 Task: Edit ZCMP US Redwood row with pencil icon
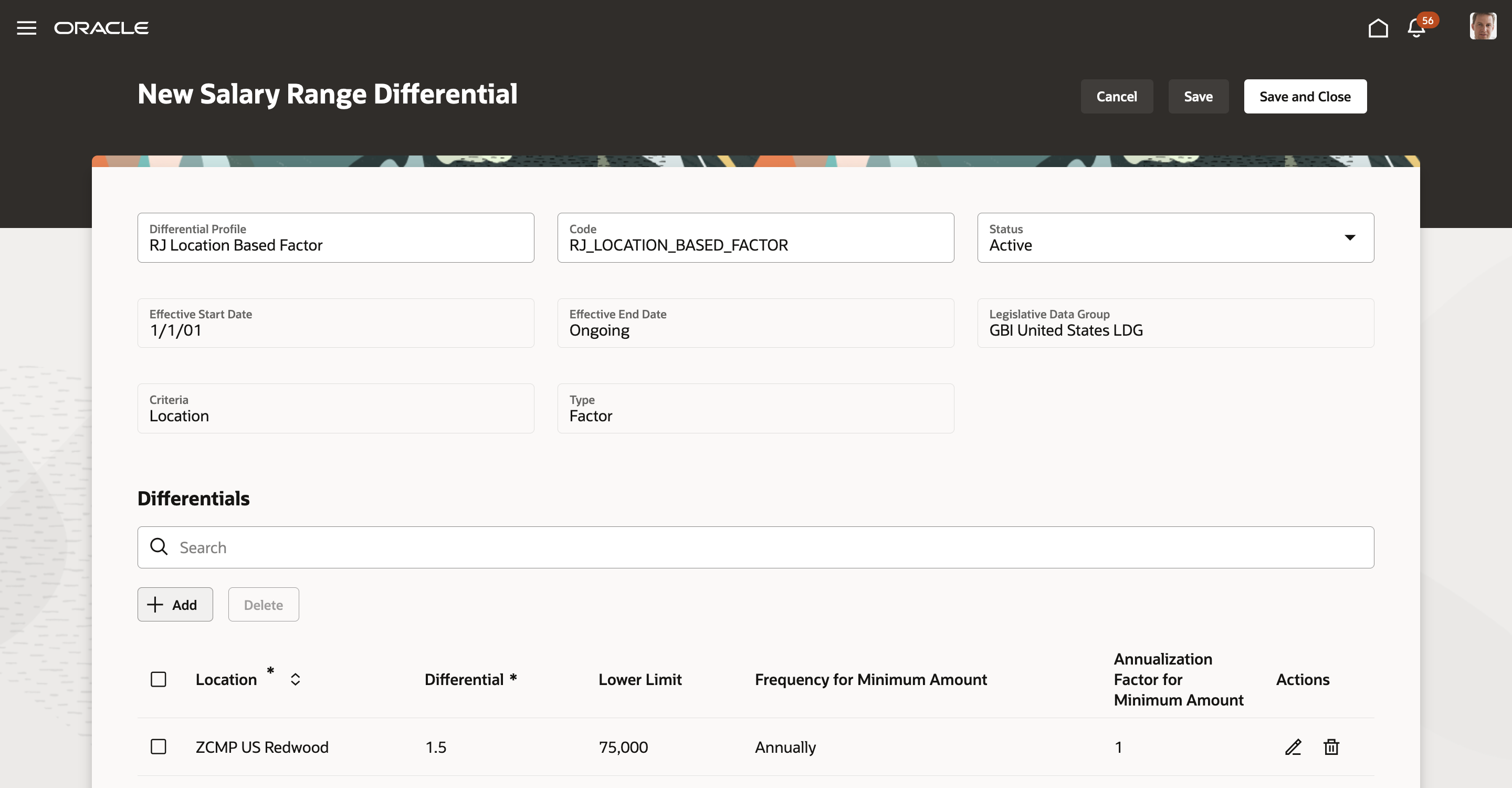tap(1293, 747)
